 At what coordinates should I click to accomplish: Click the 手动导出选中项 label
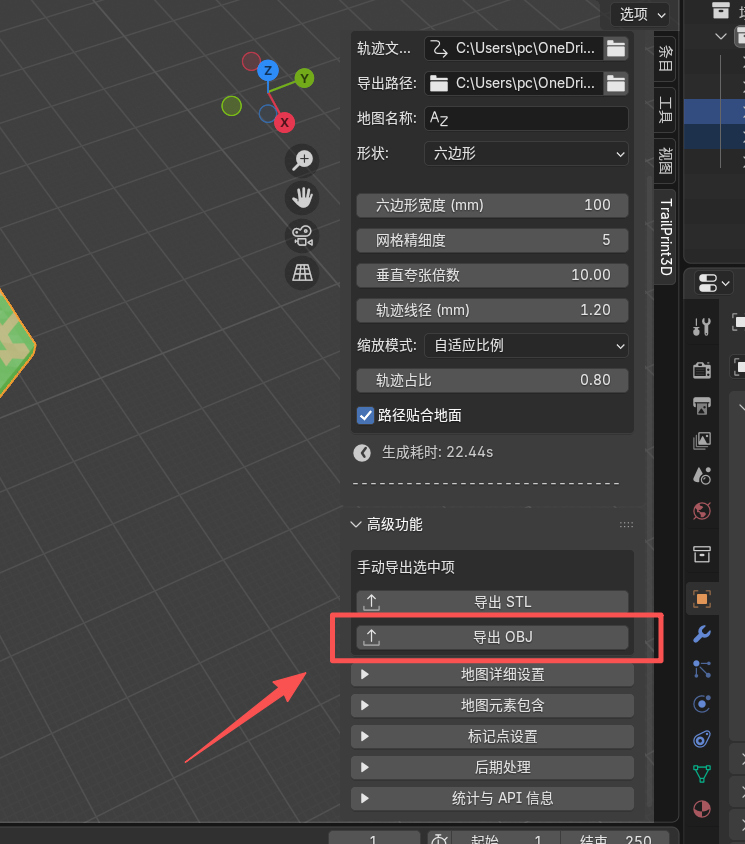(406, 567)
